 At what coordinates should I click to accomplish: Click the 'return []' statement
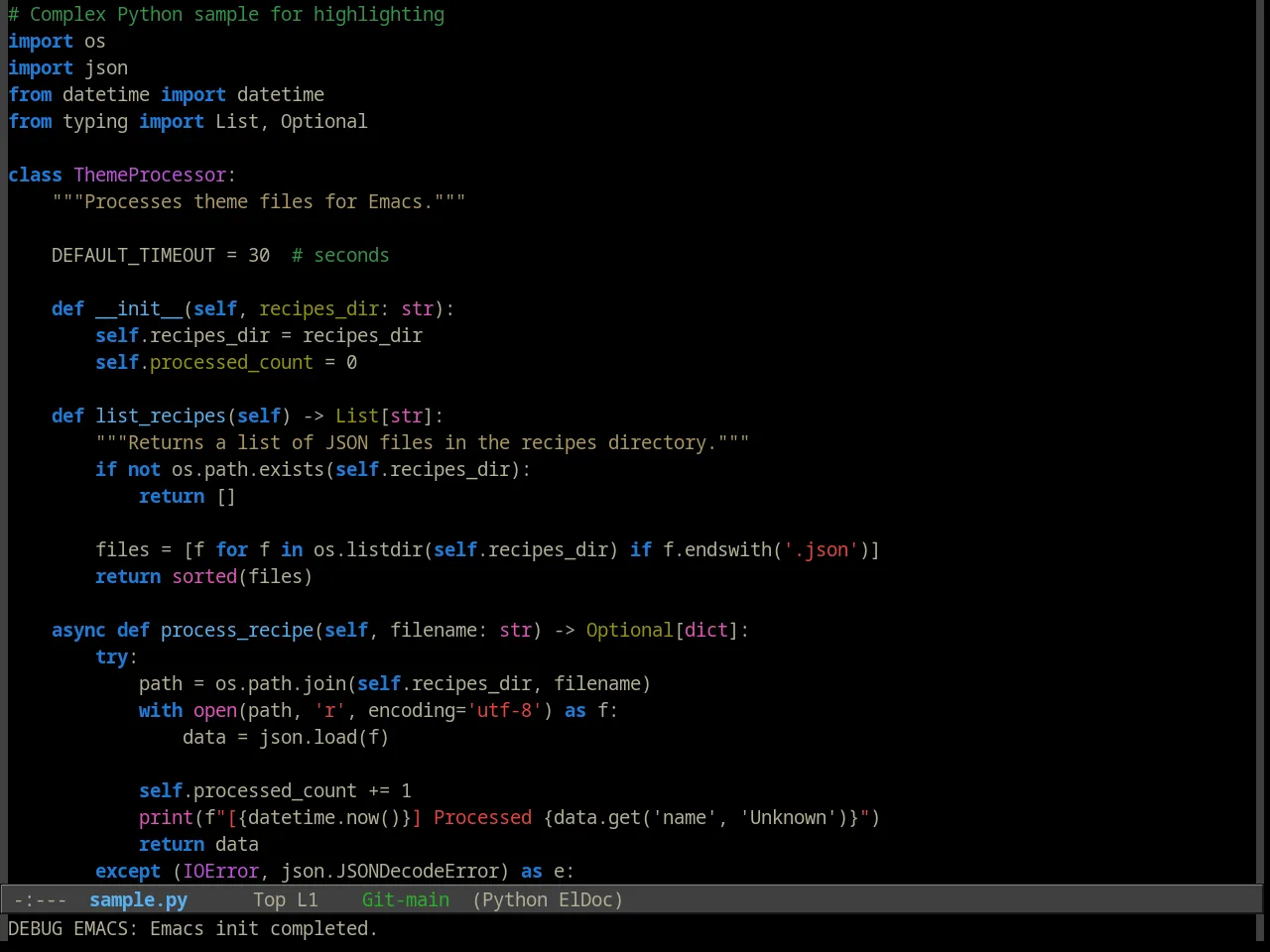click(x=188, y=497)
